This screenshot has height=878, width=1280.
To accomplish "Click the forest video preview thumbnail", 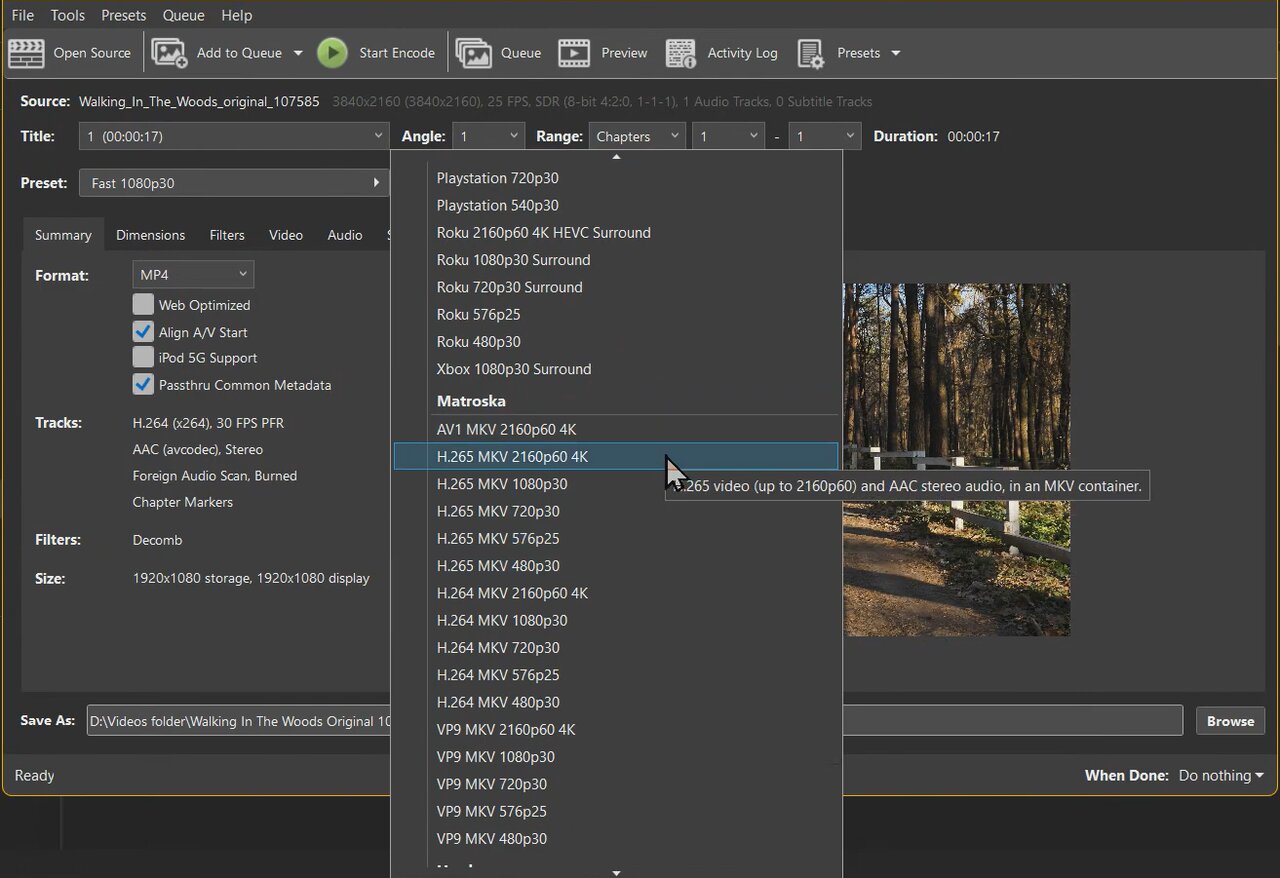I will [956, 459].
